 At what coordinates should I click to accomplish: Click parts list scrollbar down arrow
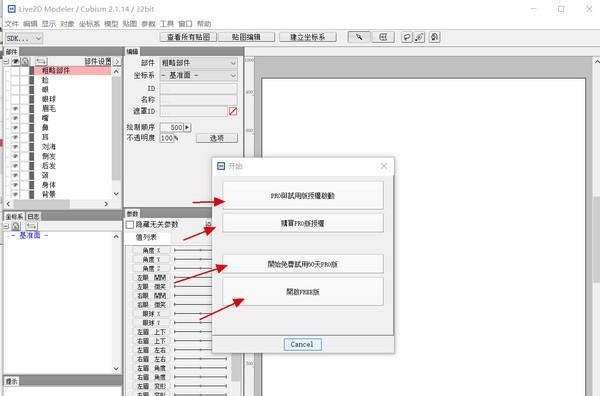pyautogui.click(x=116, y=194)
